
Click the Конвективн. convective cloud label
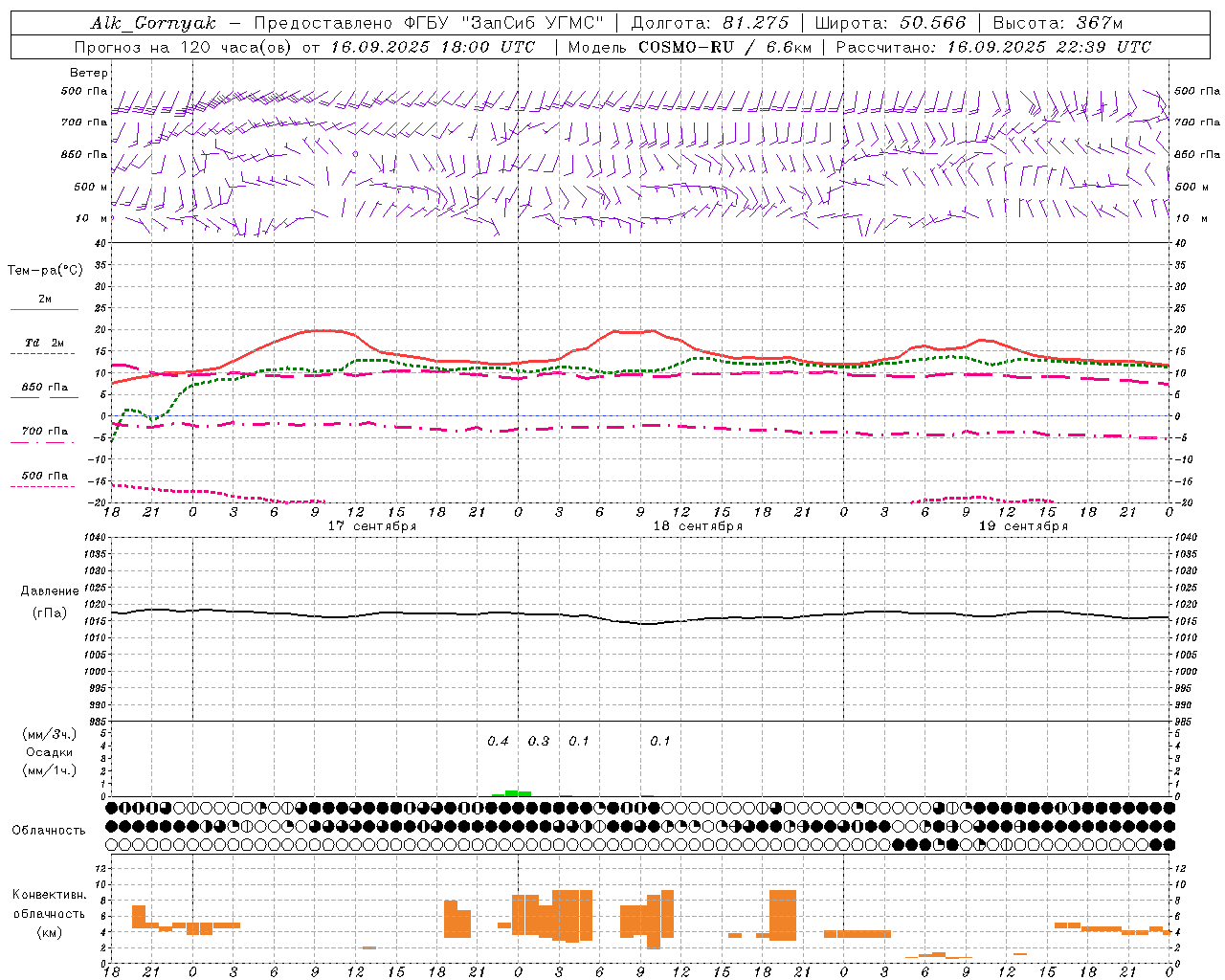tap(50, 895)
